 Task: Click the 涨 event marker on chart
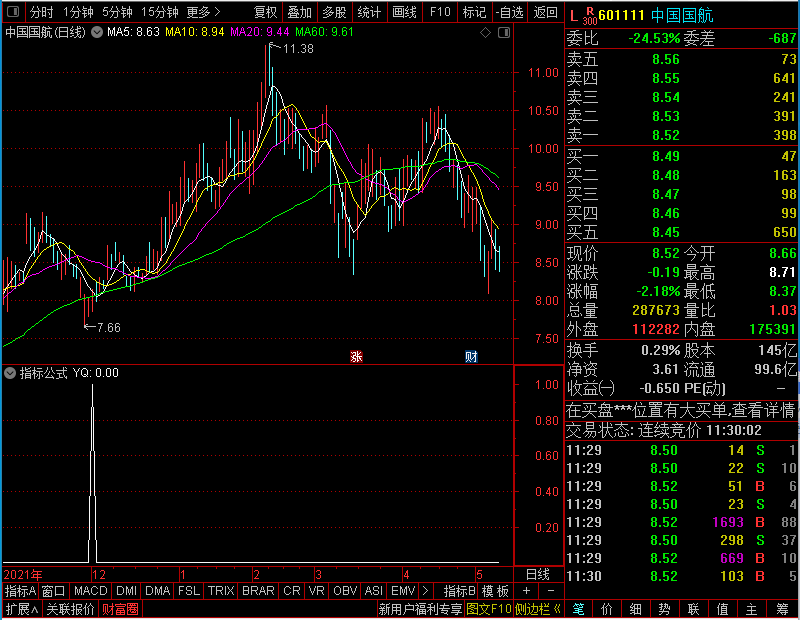[x=356, y=357]
